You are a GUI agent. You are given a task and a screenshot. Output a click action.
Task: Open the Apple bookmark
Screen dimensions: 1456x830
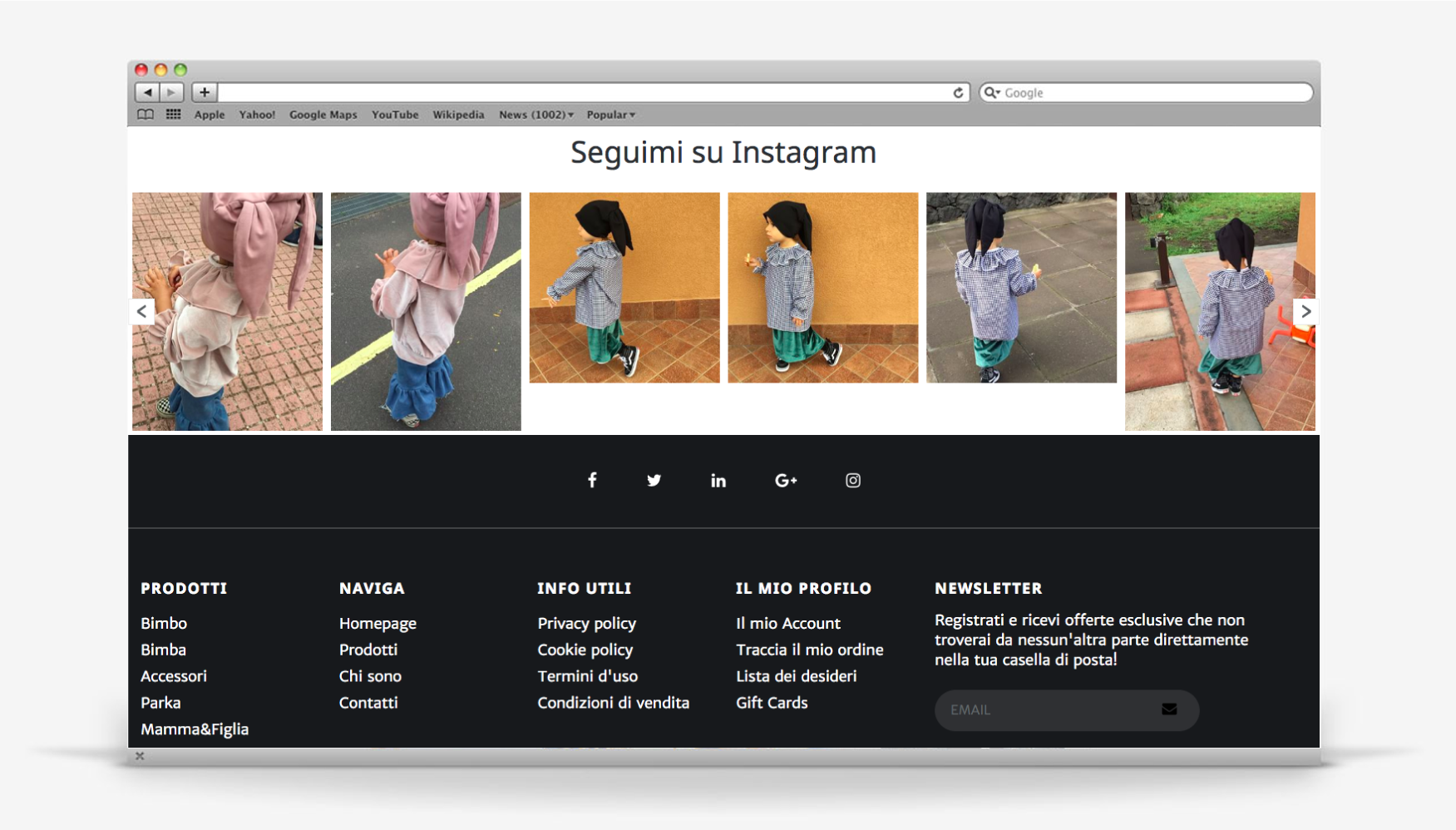click(x=210, y=115)
